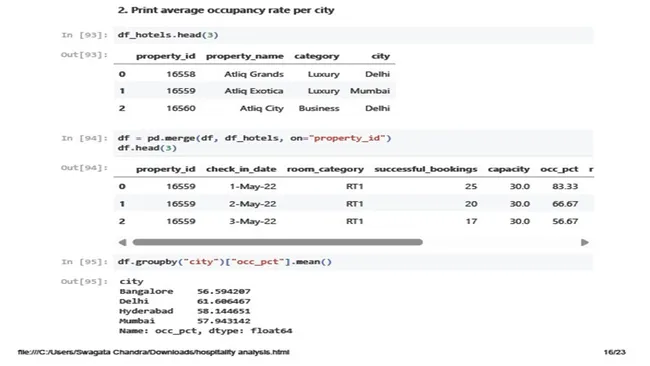Screen dimensions: 650x366
Task: Click the 'city' column header
Action: (x=381, y=56)
